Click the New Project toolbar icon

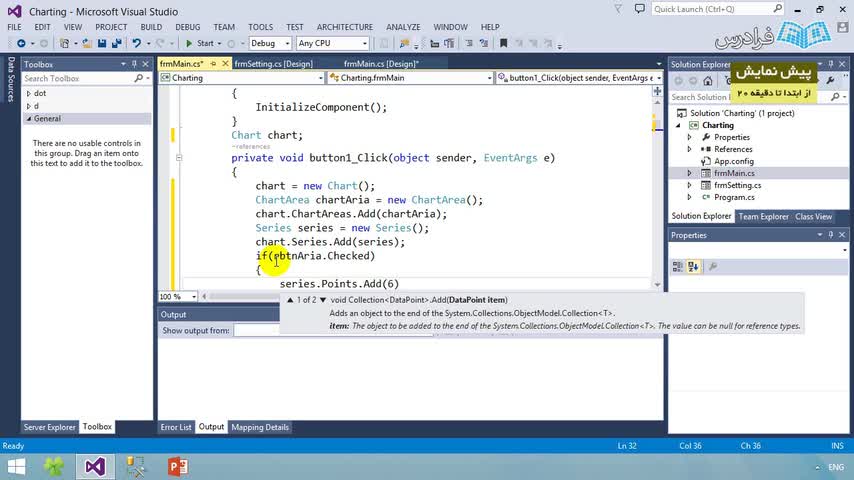(65, 43)
